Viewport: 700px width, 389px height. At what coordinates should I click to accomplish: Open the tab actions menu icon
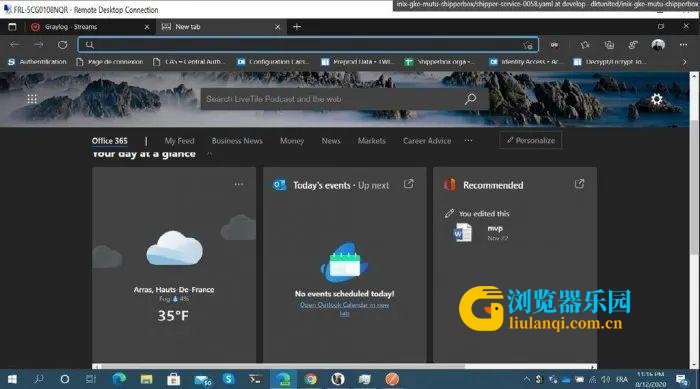coord(12,27)
